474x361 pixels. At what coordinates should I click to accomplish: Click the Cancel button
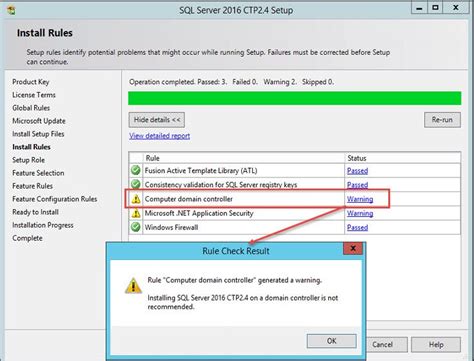coord(382,344)
